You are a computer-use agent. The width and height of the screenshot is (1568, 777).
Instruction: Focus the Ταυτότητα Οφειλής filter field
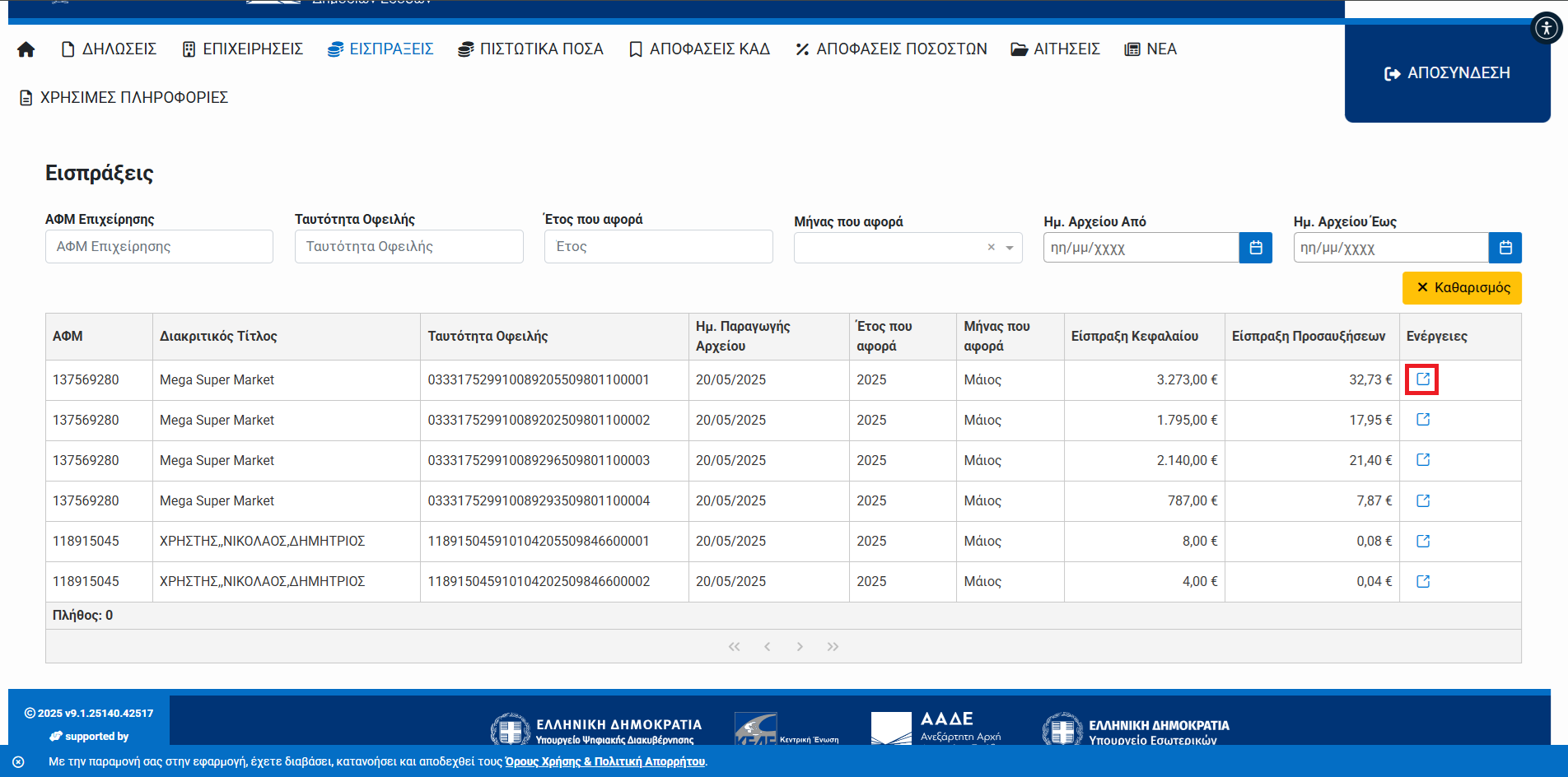[x=409, y=247]
